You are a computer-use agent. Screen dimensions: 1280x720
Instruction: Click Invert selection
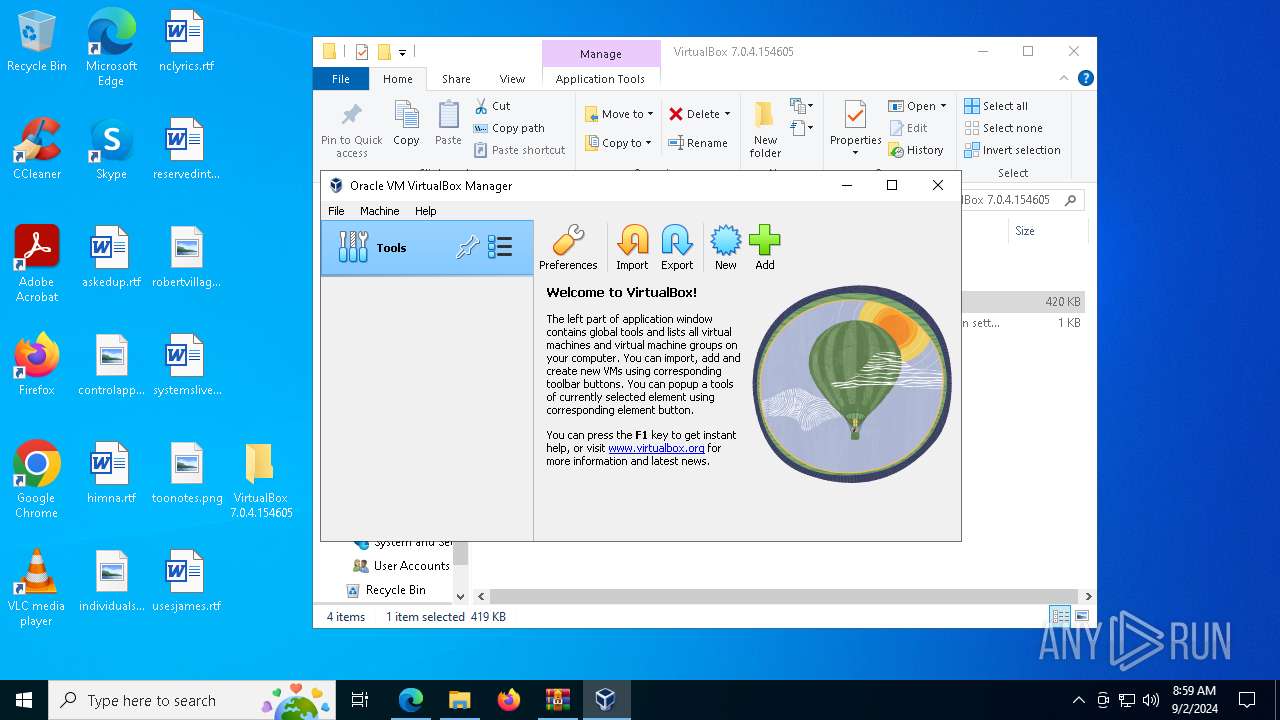(x=1012, y=150)
